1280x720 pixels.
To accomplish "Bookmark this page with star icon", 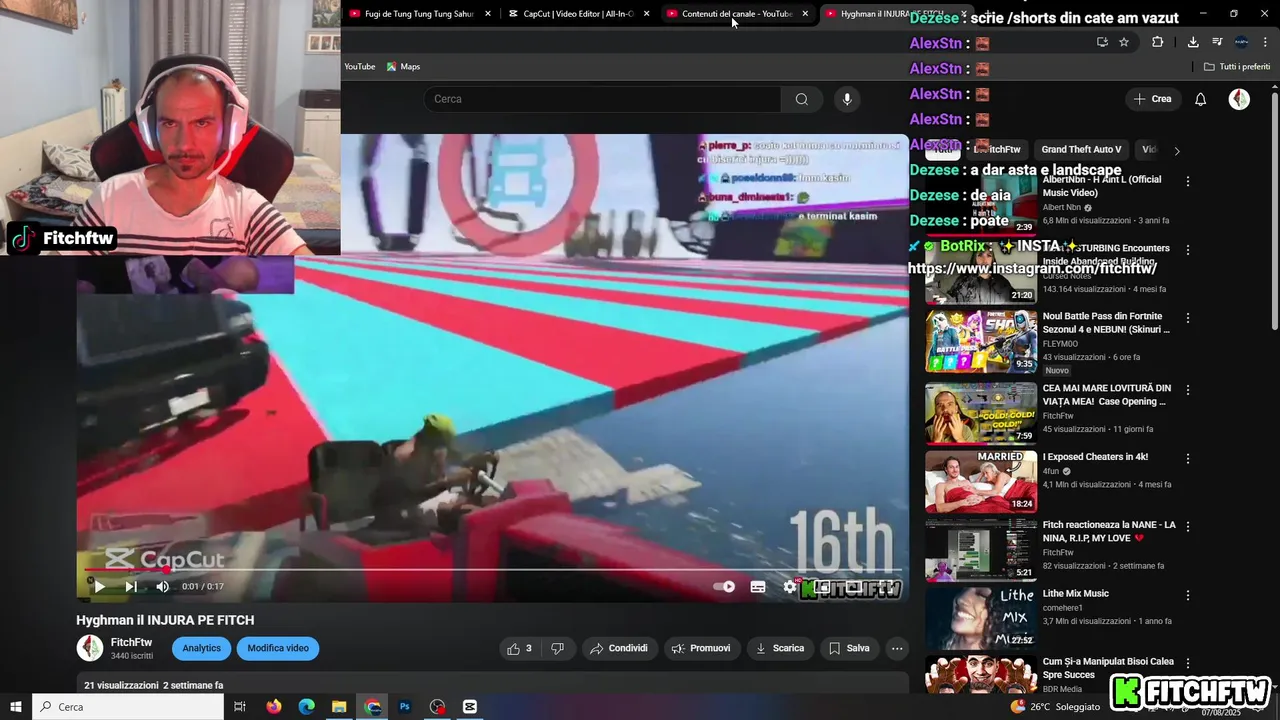I will pos(1124,42).
